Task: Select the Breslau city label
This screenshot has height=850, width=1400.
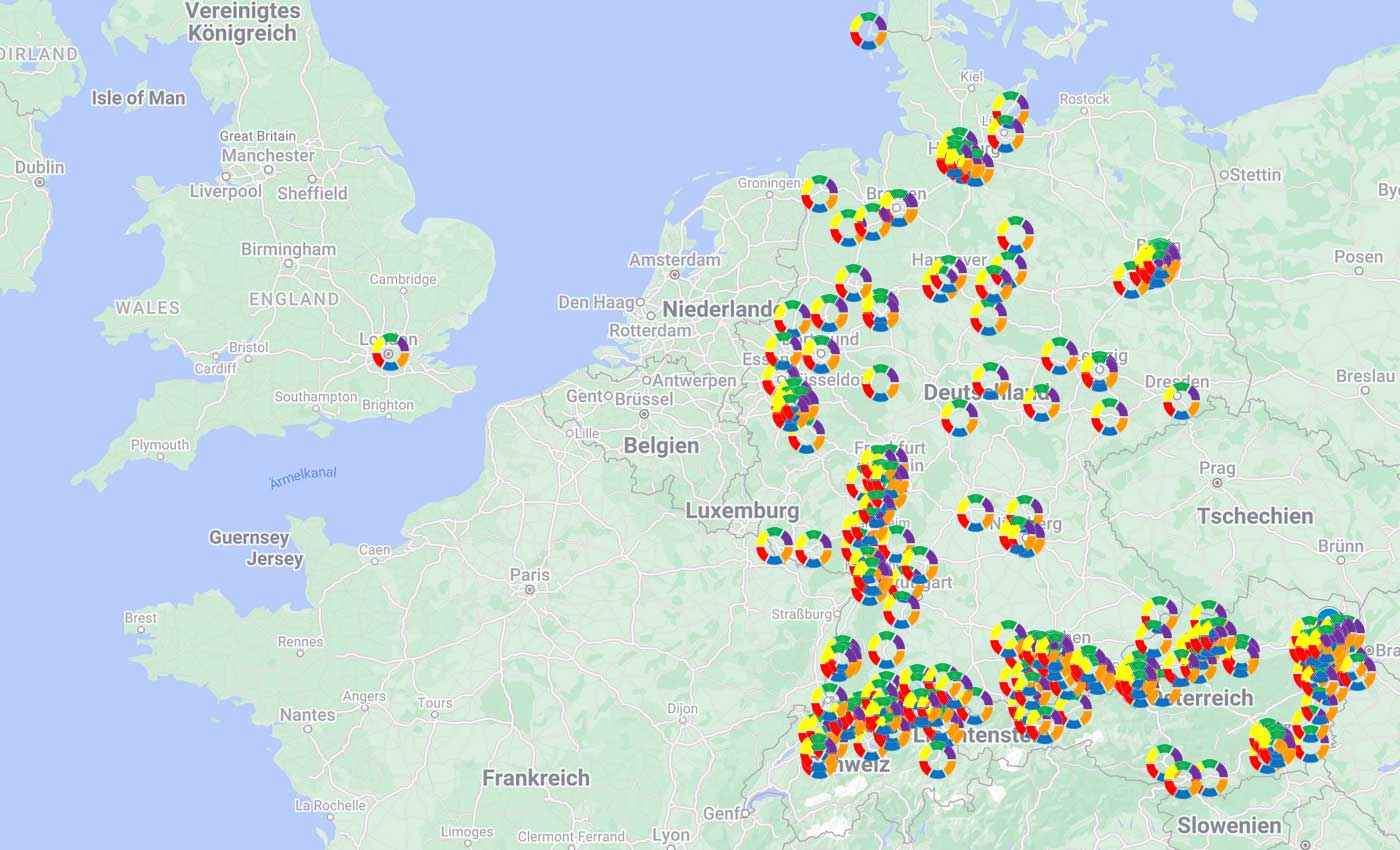Action: [x=1365, y=377]
